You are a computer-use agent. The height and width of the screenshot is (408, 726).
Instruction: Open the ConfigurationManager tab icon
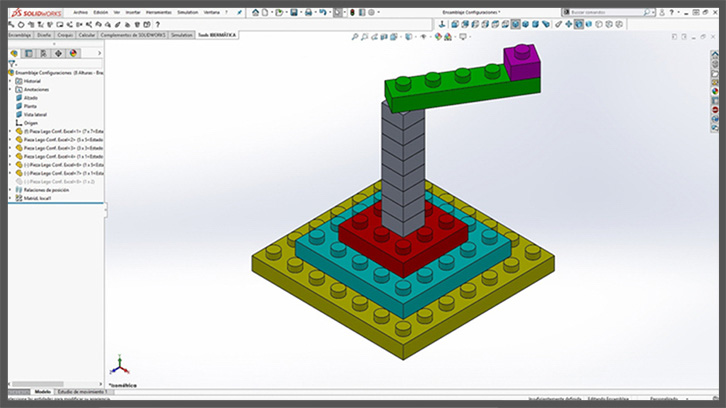[43, 53]
